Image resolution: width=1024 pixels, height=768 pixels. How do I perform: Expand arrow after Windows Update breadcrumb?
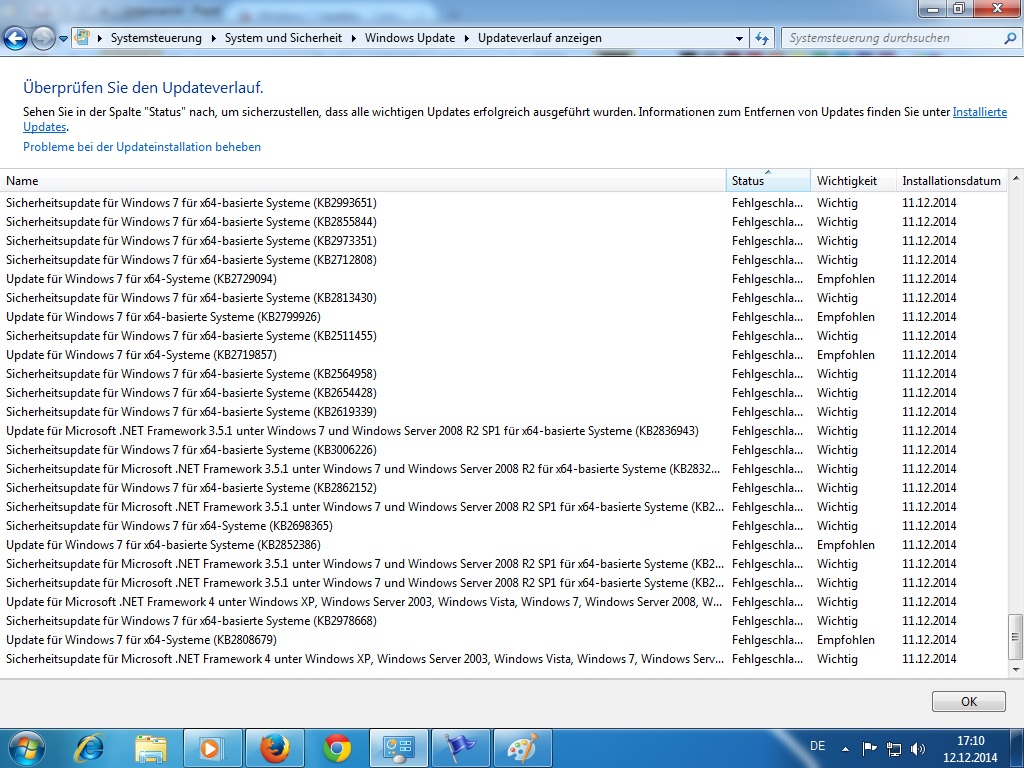click(x=467, y=39)
